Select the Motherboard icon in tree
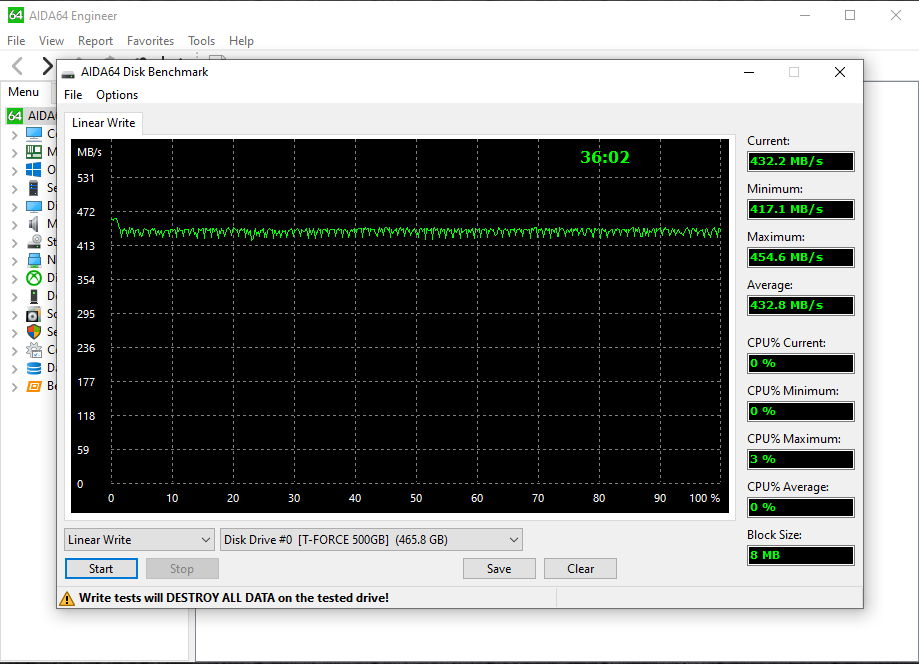Screen dimensions: 919x664 pos(34,152)
